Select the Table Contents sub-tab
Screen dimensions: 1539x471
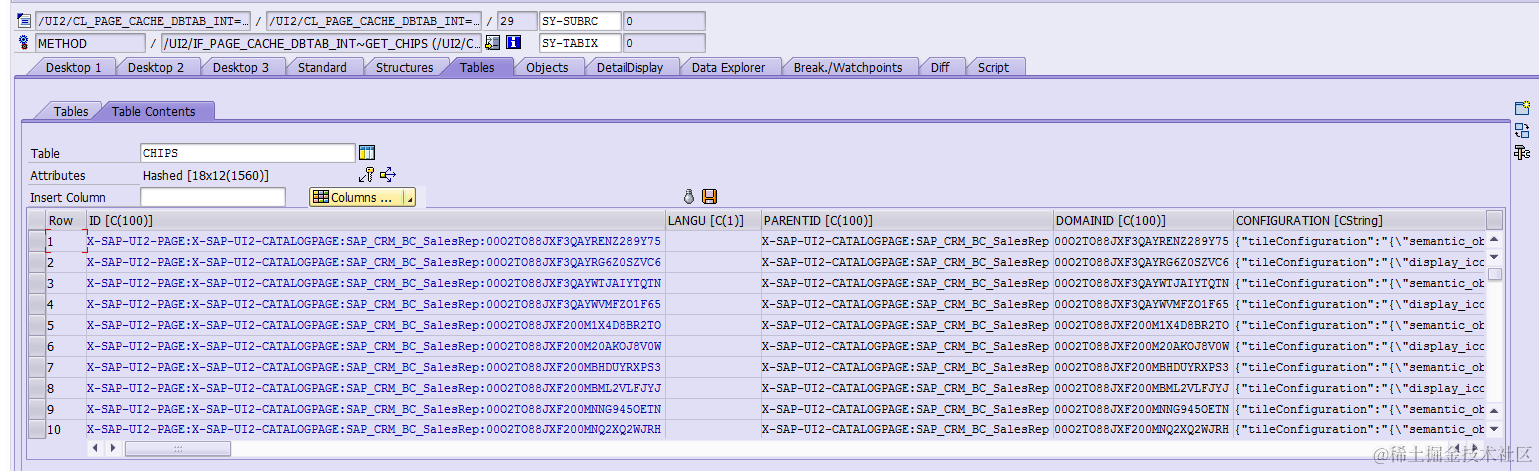[x=153, y=111]
